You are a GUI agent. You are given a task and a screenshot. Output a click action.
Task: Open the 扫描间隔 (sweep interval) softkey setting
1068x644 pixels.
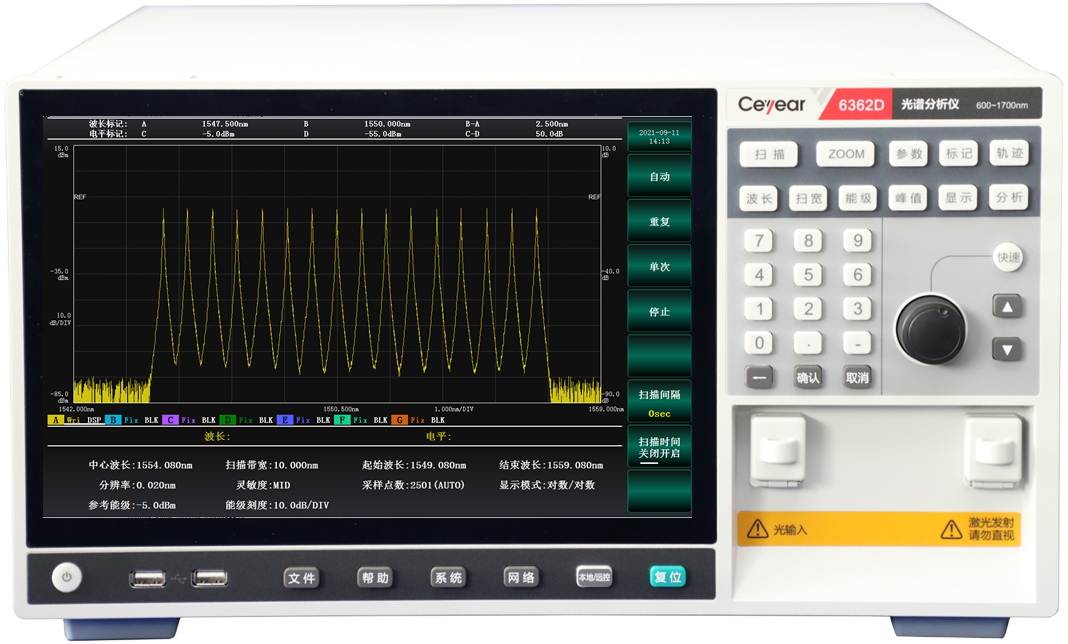click(x=659, y=402)
